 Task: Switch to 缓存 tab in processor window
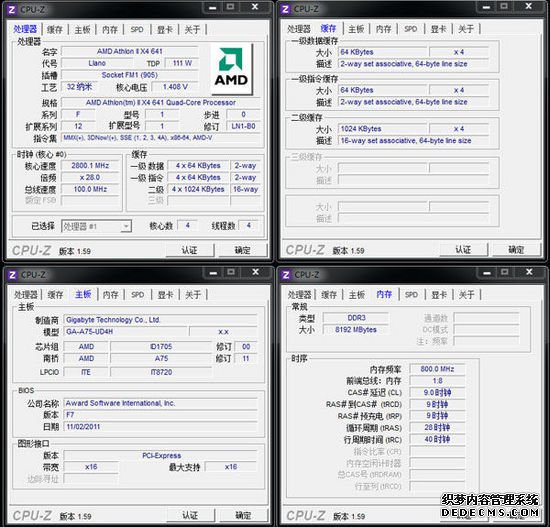[x=55, y=29]
